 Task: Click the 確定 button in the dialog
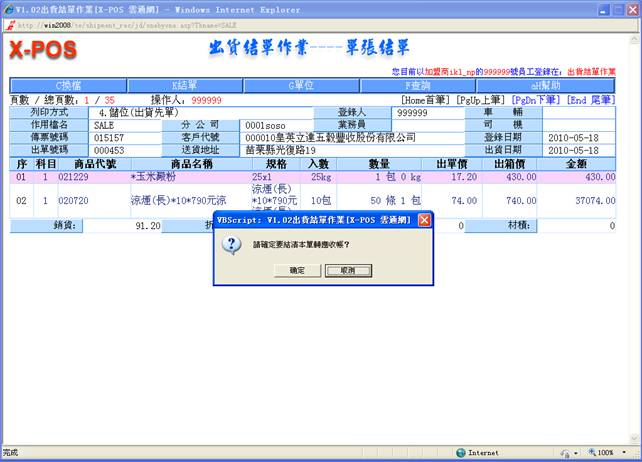click(297, 270)
